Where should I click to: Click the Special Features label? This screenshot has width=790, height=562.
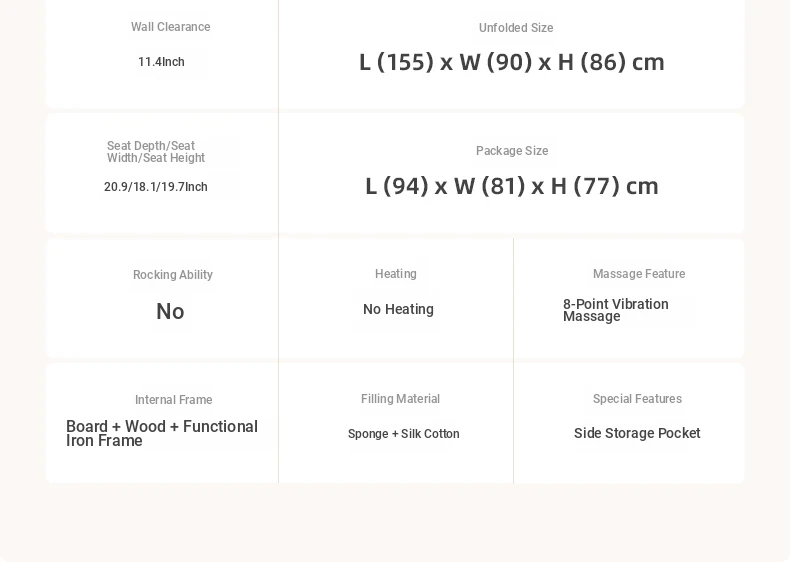click(x=637, y=399)
